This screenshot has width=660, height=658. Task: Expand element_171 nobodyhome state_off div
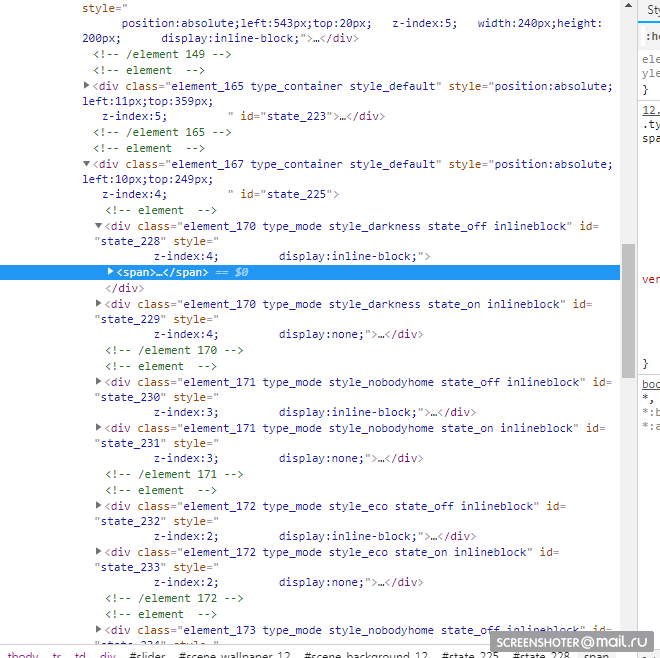point(99,382)
